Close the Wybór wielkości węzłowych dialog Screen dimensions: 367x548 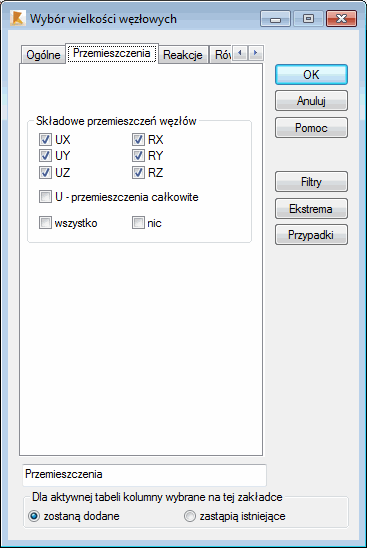[341, 19]
